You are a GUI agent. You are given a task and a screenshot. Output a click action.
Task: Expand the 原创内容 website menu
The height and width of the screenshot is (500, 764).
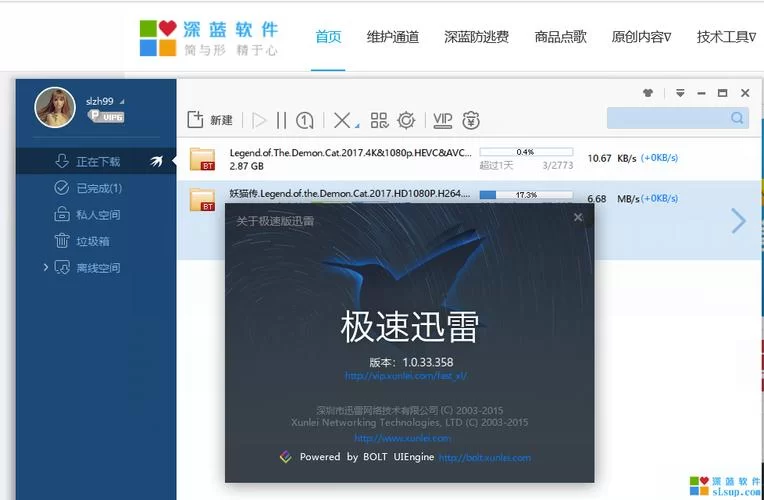[x=641, y=37]
